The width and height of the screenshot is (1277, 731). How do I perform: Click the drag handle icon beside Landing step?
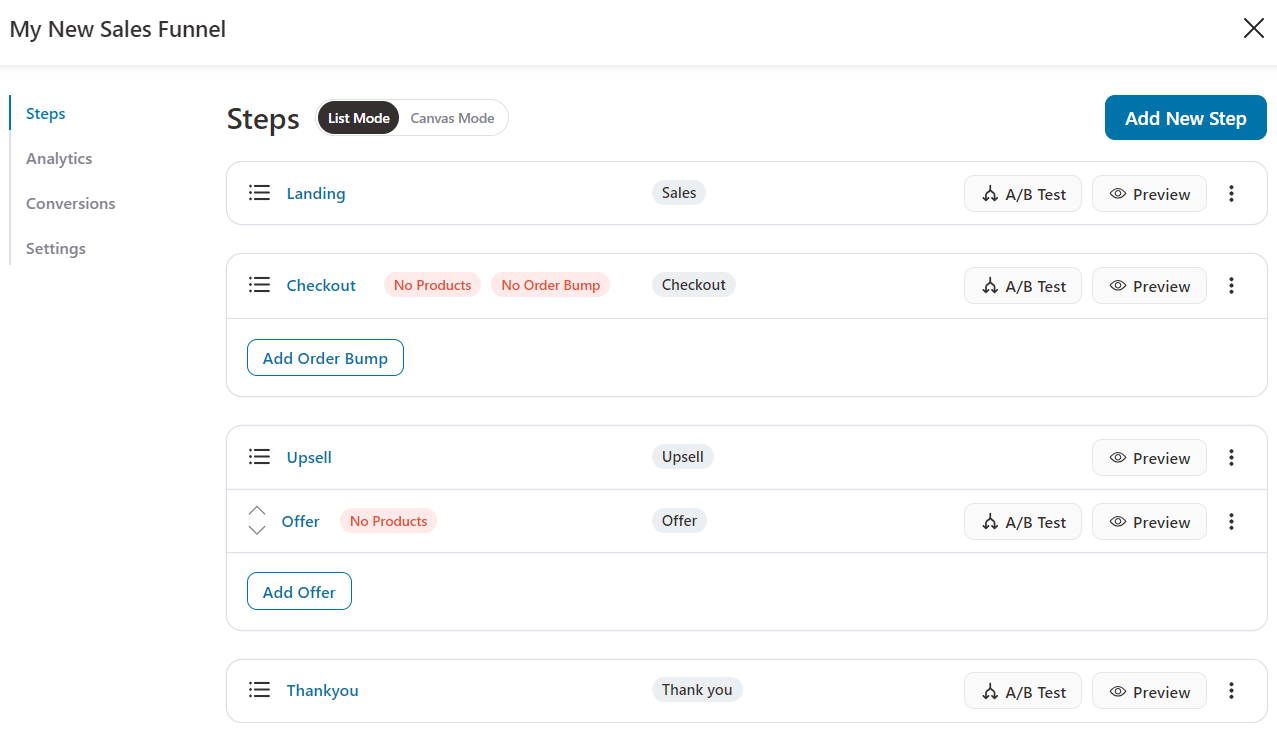pyautogui.click(x=259, y=193)
